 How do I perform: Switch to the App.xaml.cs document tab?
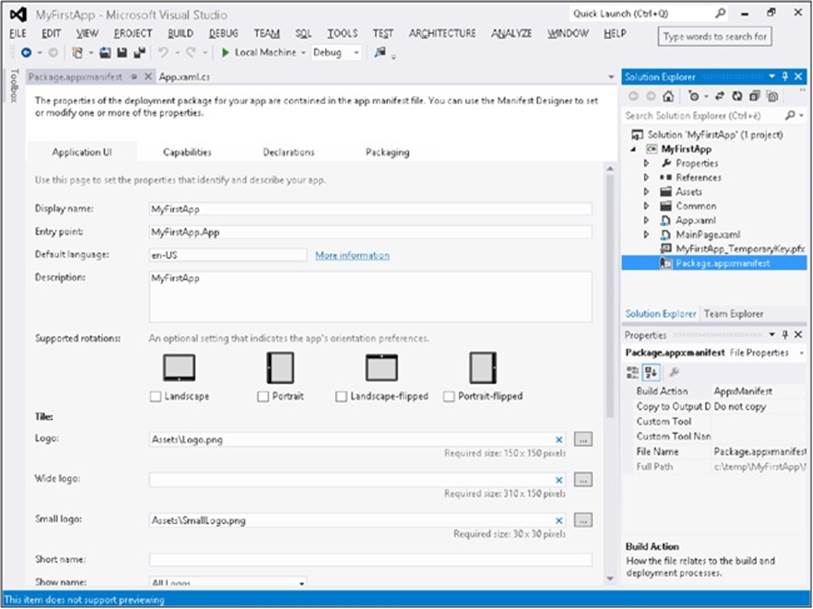click(x=184, y=77)
